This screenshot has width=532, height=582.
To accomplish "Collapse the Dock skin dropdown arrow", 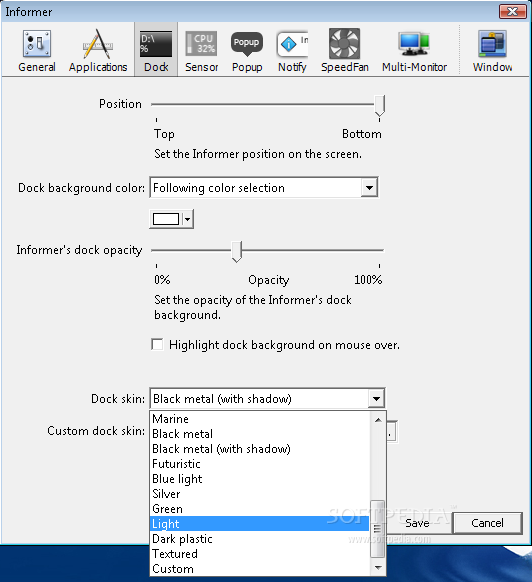I will click(x=376, y=399).
